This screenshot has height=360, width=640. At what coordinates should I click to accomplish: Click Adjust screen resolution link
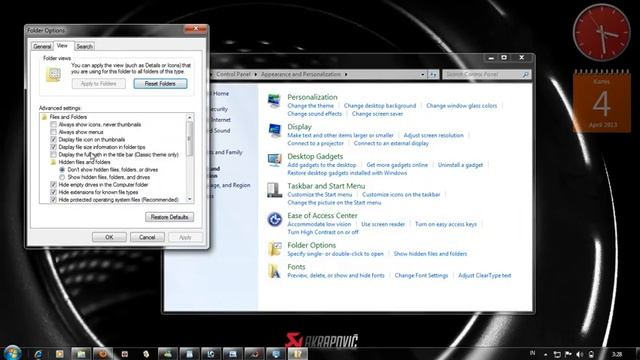click(x=433, y=135)
